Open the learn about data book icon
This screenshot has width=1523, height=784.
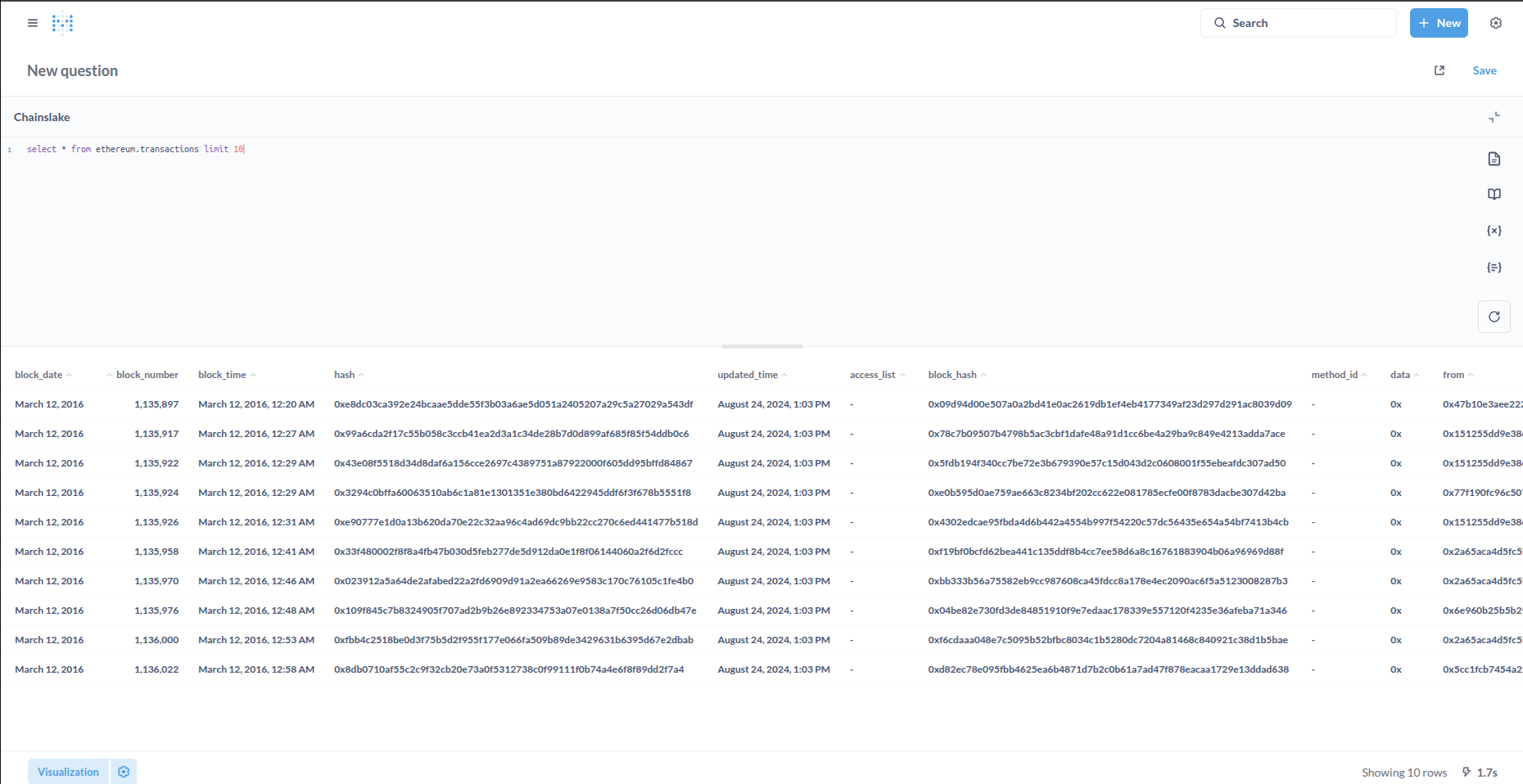[x=1494, y=195]
